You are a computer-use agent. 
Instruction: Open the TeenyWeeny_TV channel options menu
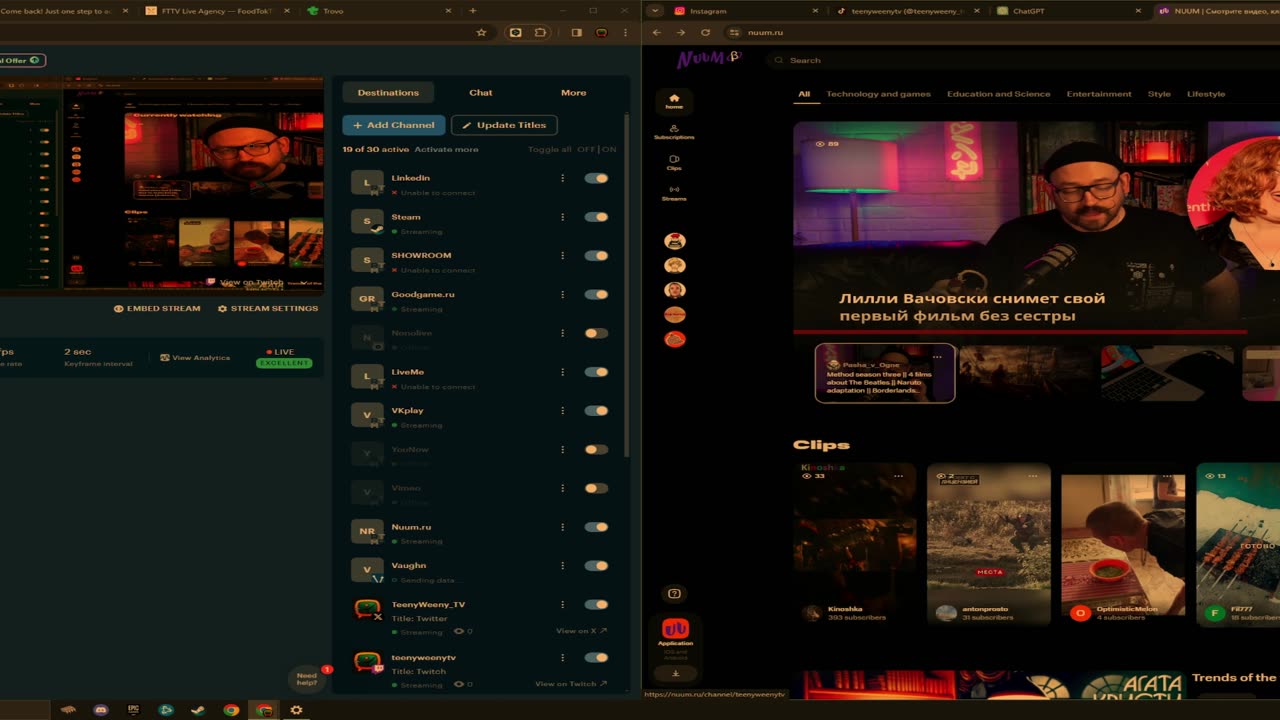[563, 604]
